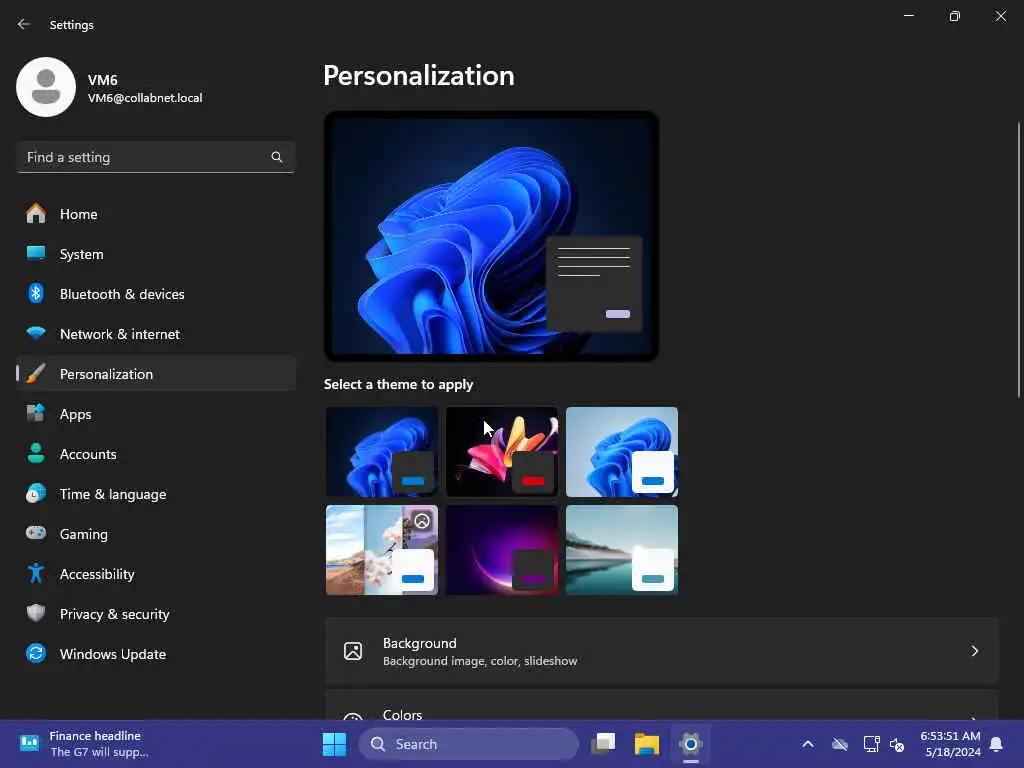The height and width of the screenshot is (768, 1024).
Task: Open Gaming settings
Action: 156,534
